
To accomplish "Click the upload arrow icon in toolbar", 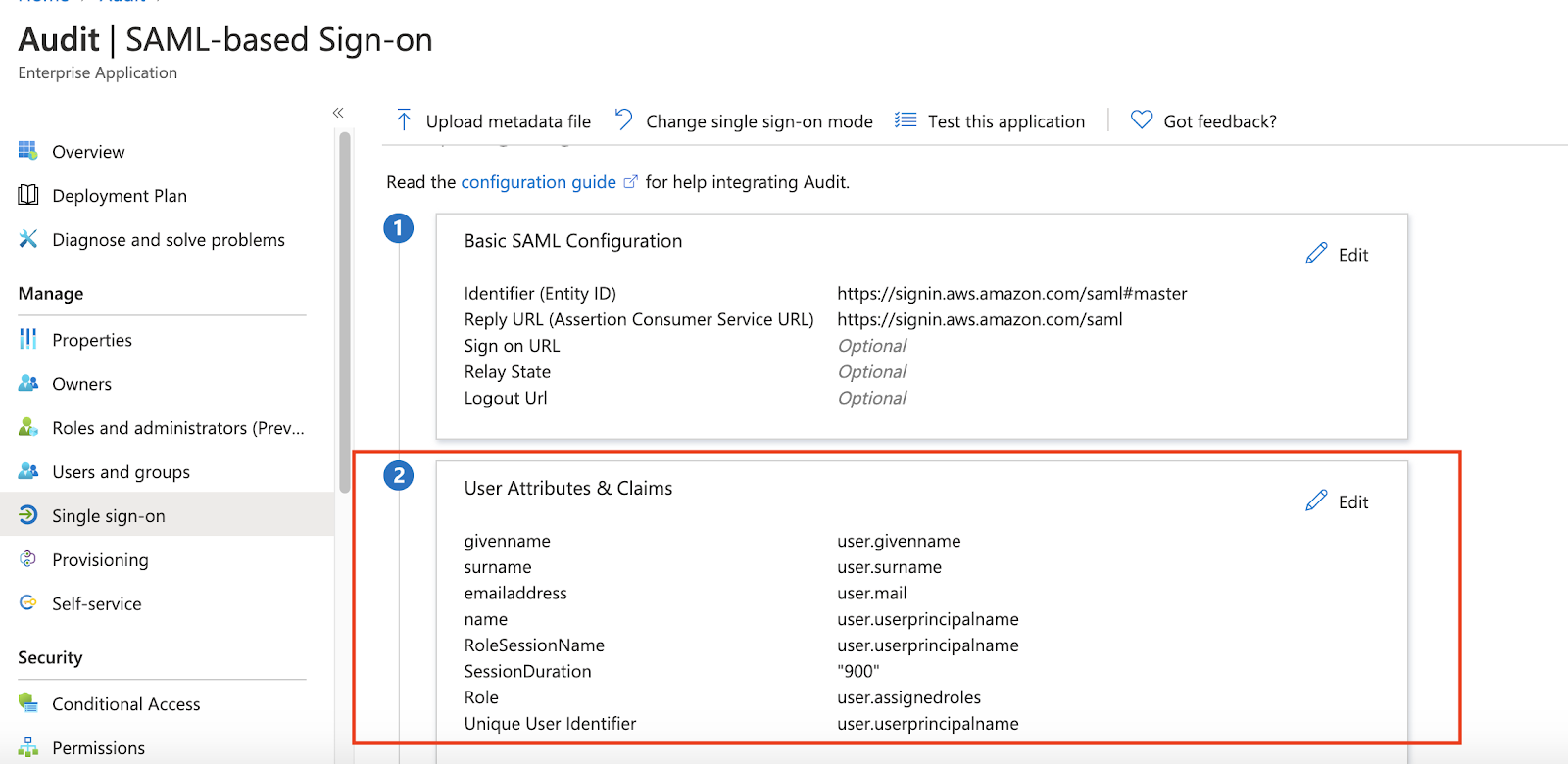I will click(404, 120).
